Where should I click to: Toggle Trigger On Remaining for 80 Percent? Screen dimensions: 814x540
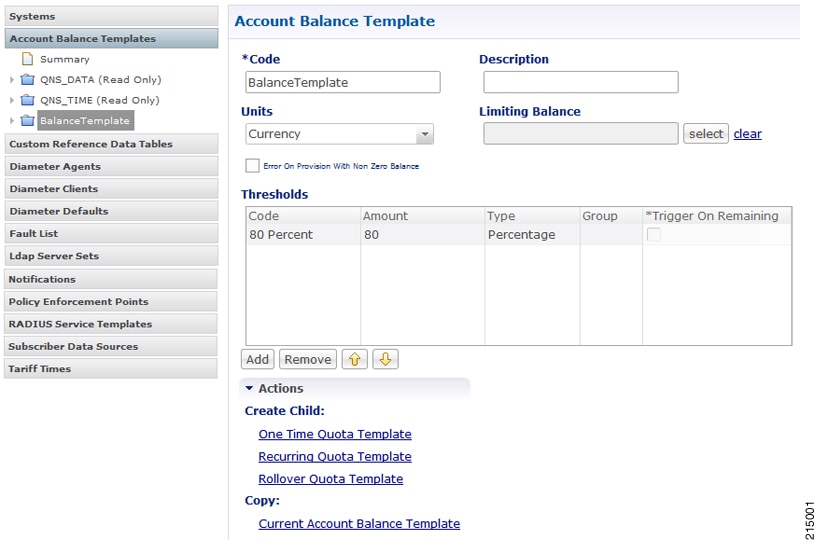654,235
